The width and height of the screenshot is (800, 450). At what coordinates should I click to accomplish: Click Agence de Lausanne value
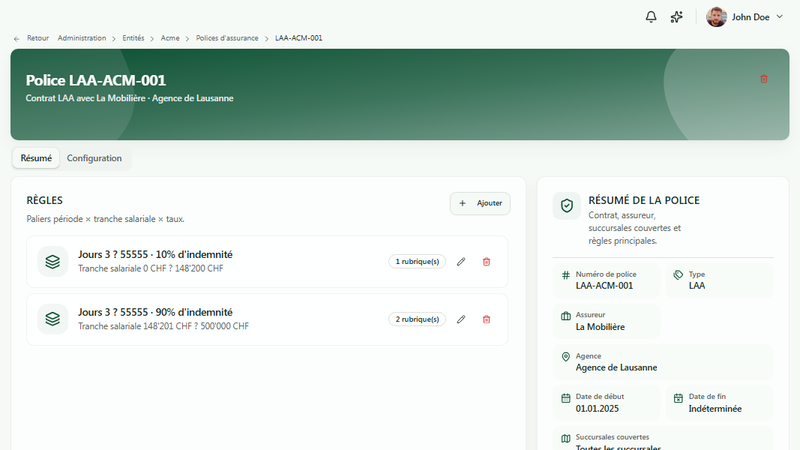(x=616, y=368)
